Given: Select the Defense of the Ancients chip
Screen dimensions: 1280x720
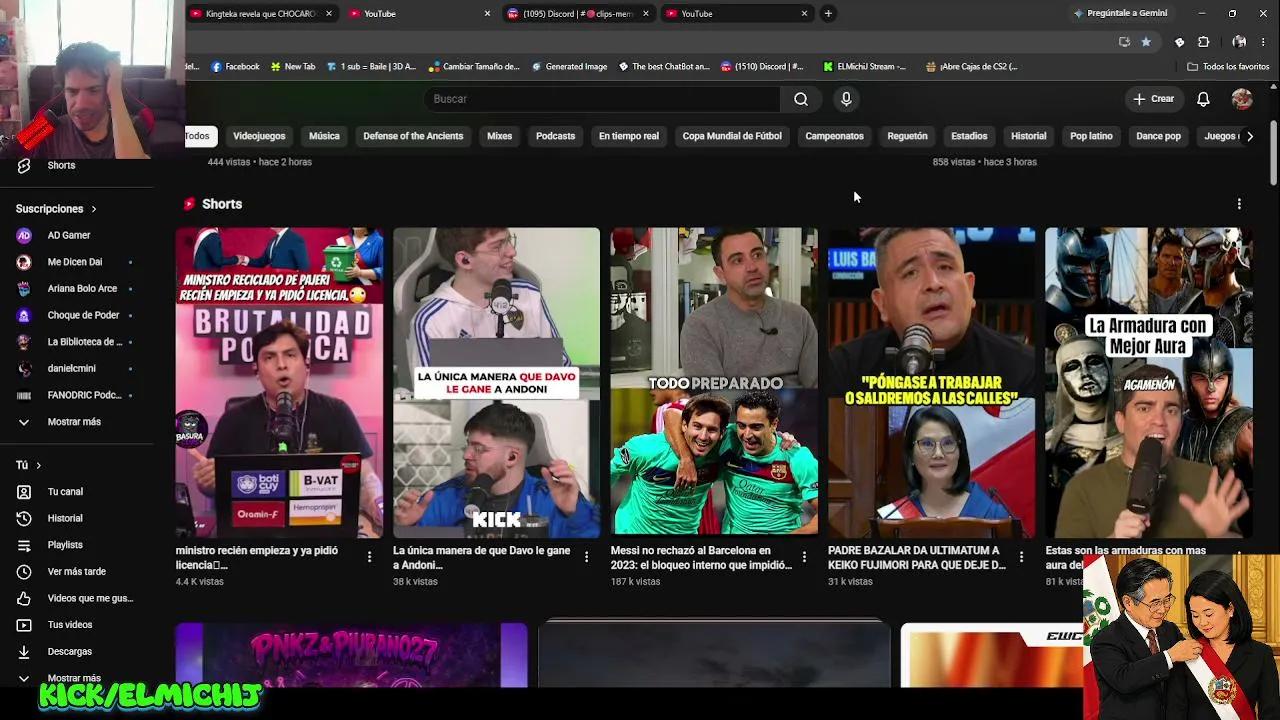Looking at the screenshot, I should point(413,136).
